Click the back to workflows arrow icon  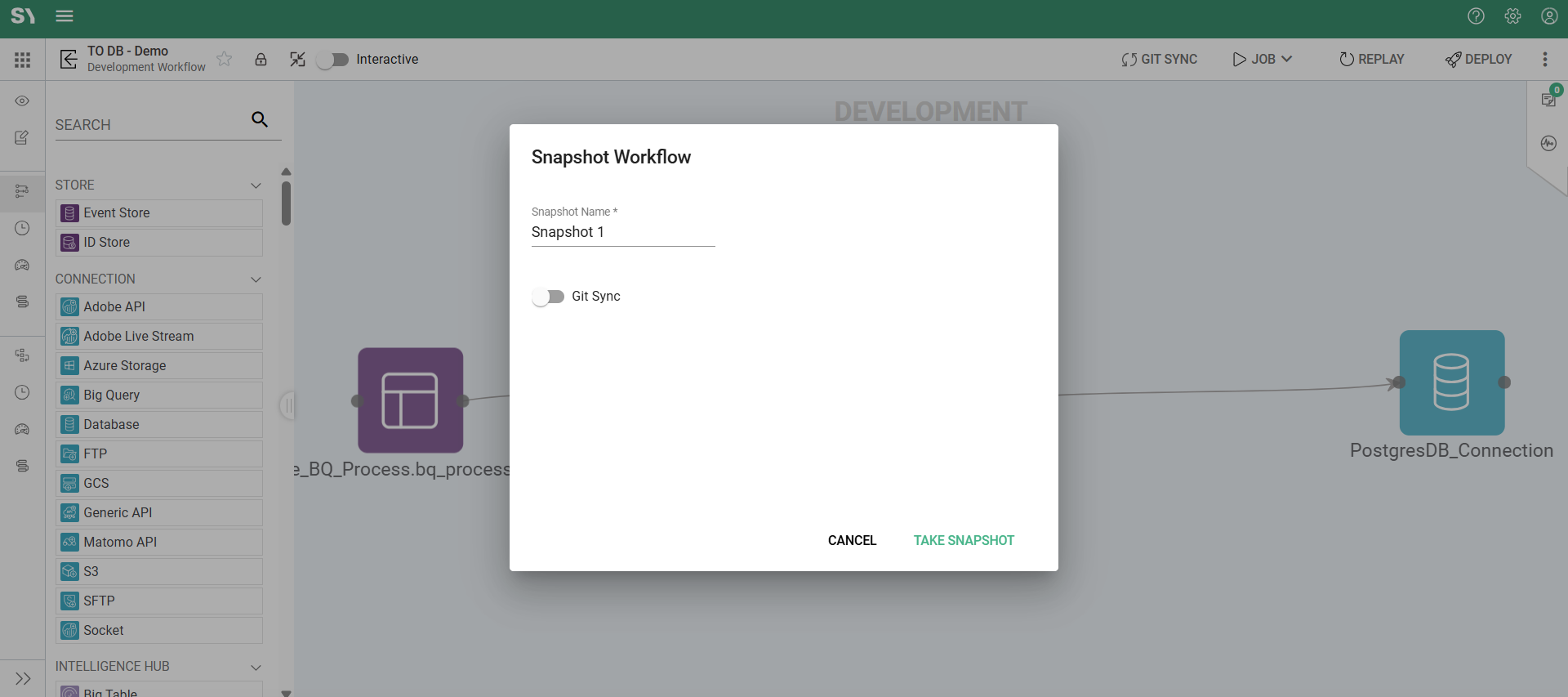coord(69,59)
